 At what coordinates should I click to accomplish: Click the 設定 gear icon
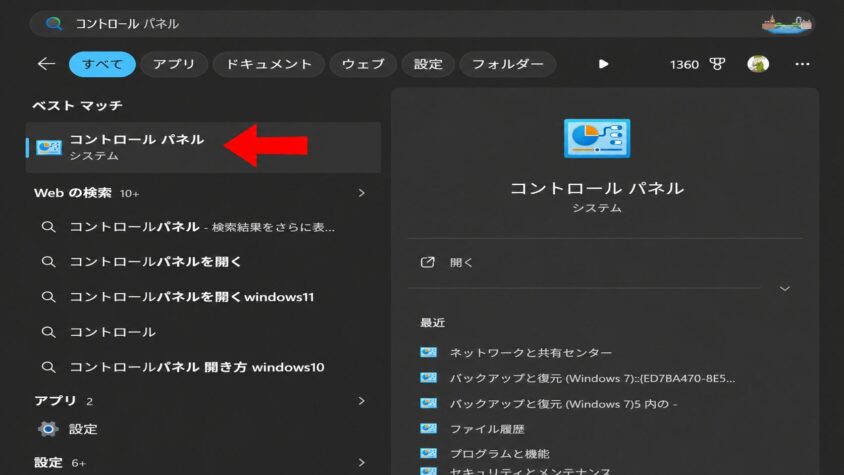pos(48,429)
